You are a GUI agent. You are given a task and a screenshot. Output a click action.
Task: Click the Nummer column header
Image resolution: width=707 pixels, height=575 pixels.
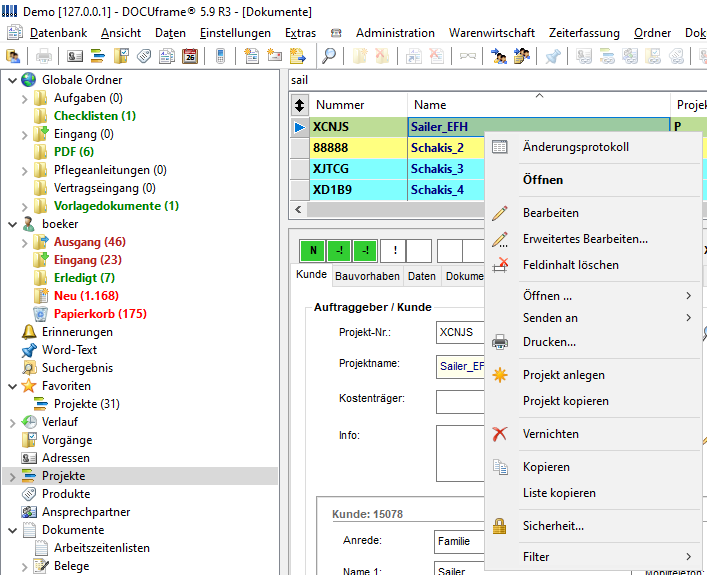click(358, 105)
